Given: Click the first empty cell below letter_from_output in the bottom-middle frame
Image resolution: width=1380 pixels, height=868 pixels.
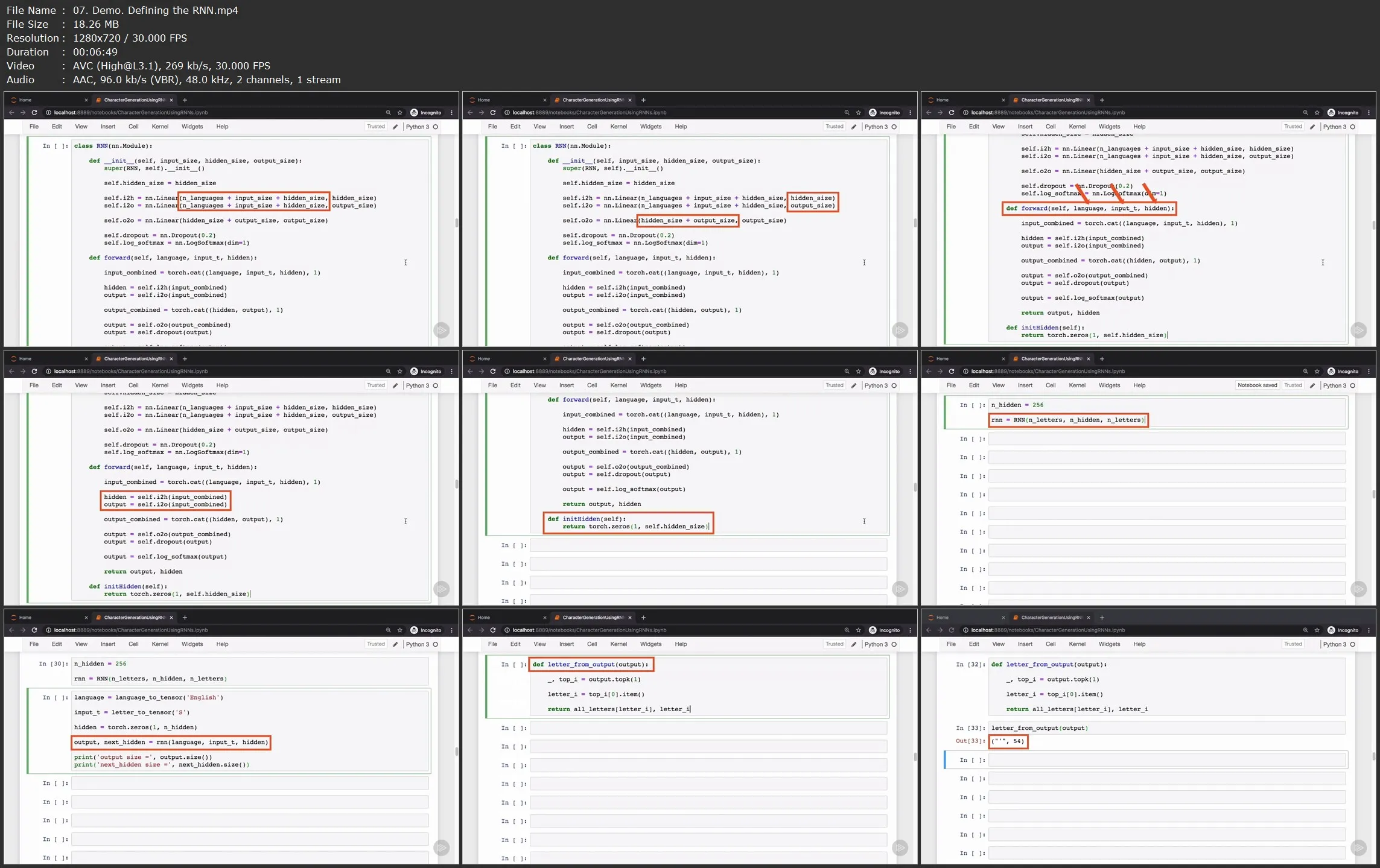Looking at the screenshot, I should pyautogui.click(x=708, y=728).
